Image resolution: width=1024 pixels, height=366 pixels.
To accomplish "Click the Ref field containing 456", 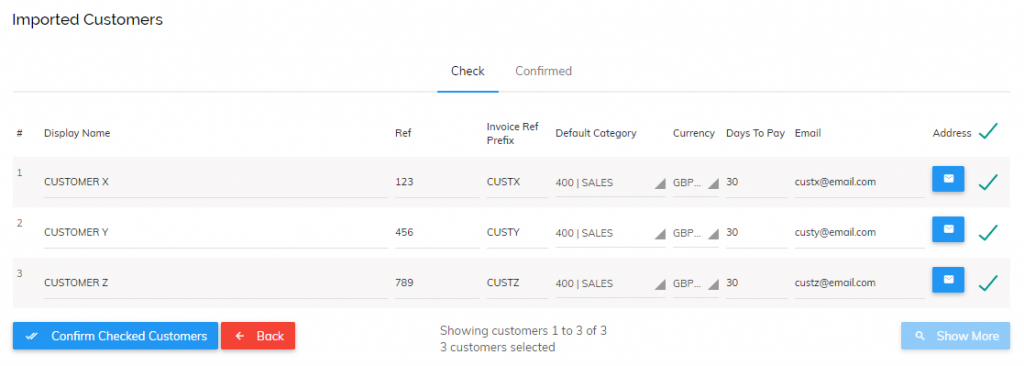I will (x=436, y=233).
